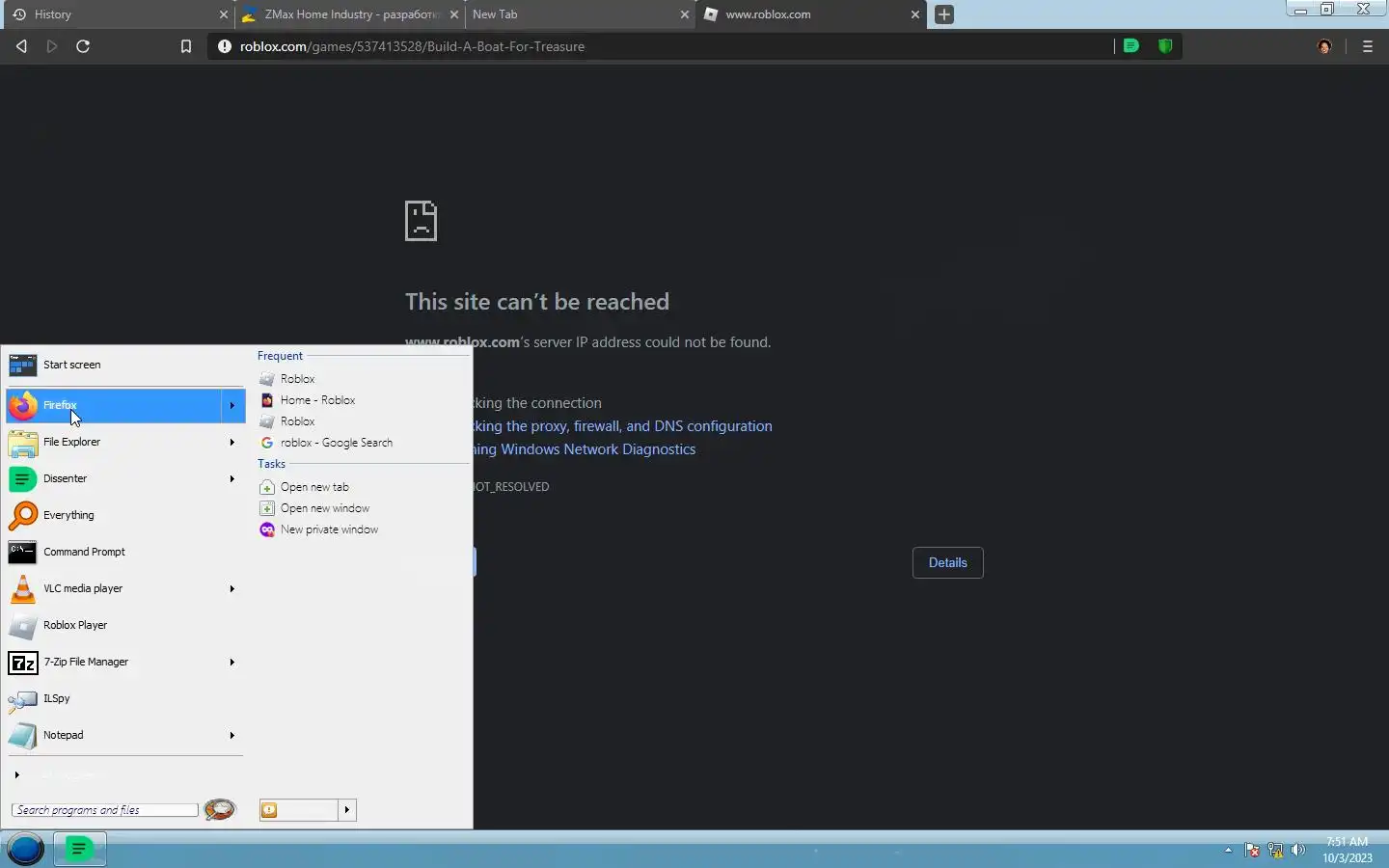
Task: Click Dissenter taskbar button
Action: [x=79, y=849]
